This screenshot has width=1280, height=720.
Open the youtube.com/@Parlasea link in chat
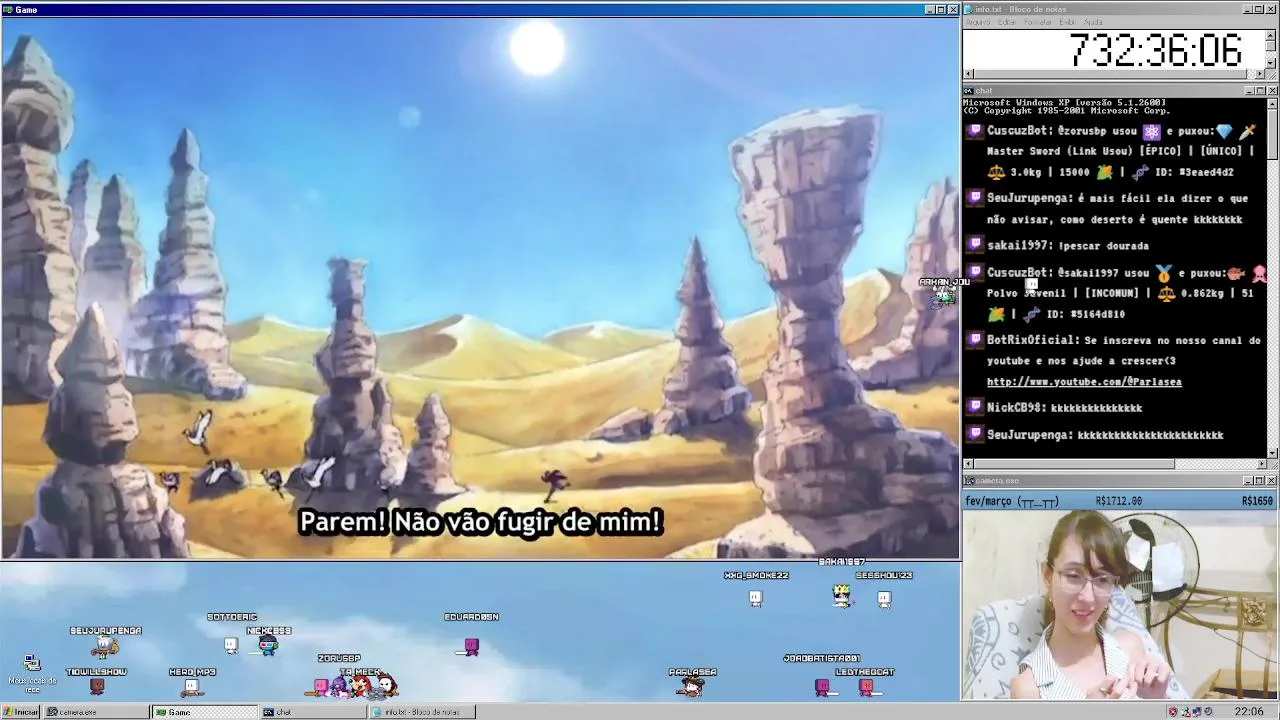[x=1084, y=382]
